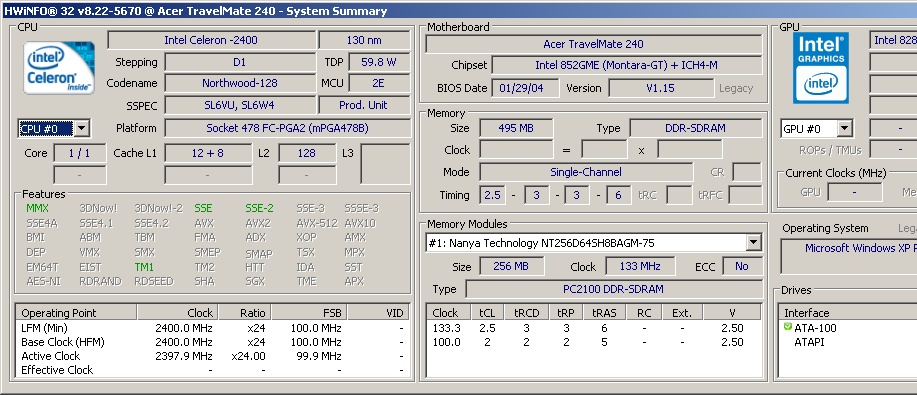Click the TDP 59.8 W value
Viewport: 917px width, 395px height.
(x=379, y=62)
